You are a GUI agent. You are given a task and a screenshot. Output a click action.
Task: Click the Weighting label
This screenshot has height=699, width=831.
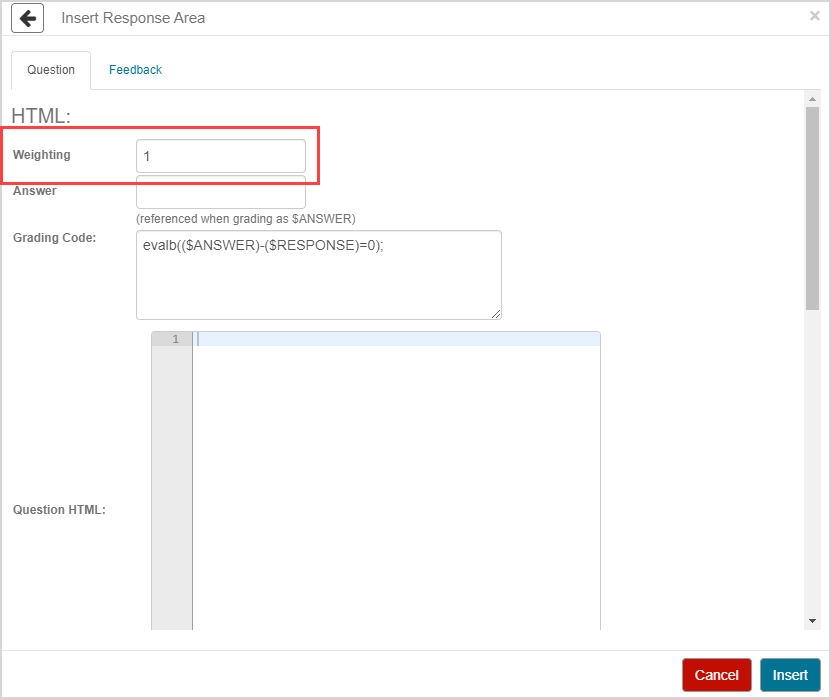pos(41,155)
